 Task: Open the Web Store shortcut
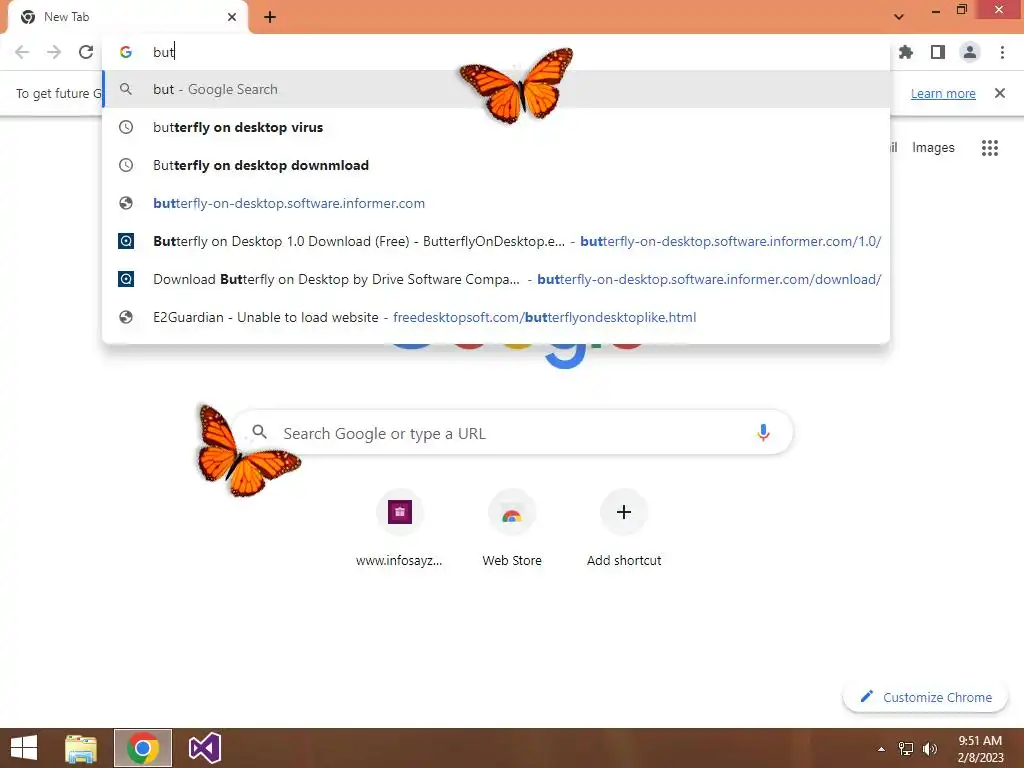[512, 528]
